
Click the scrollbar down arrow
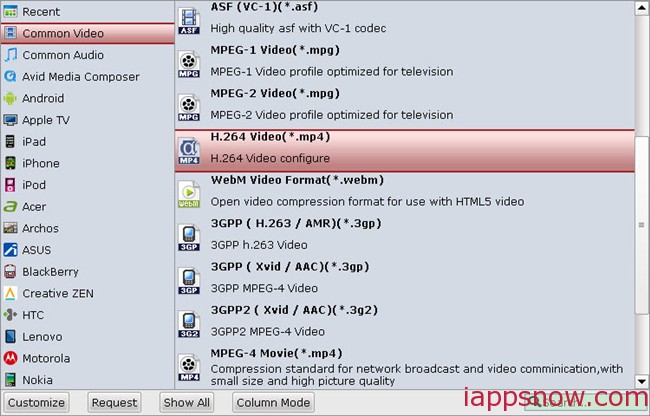(642, 382)
